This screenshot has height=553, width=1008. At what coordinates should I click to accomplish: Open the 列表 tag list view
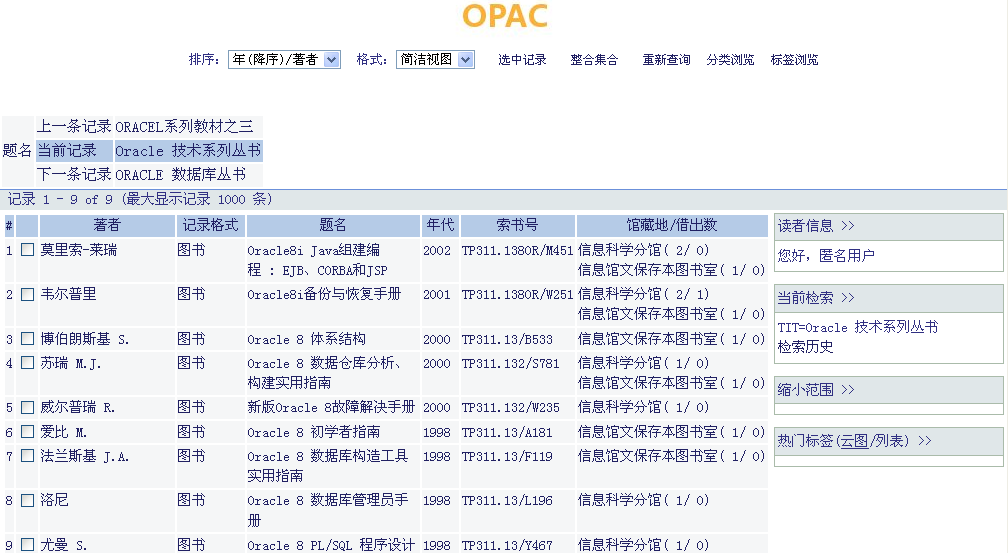[890, 441]
